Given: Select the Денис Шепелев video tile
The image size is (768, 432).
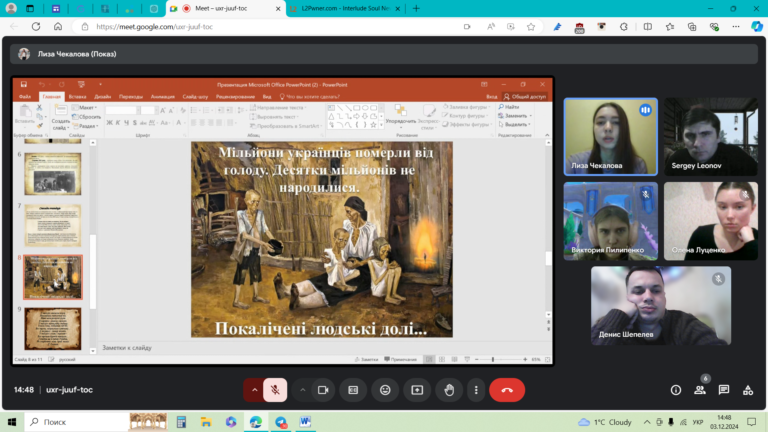Looking at the screenshot, I should (661, 306).
